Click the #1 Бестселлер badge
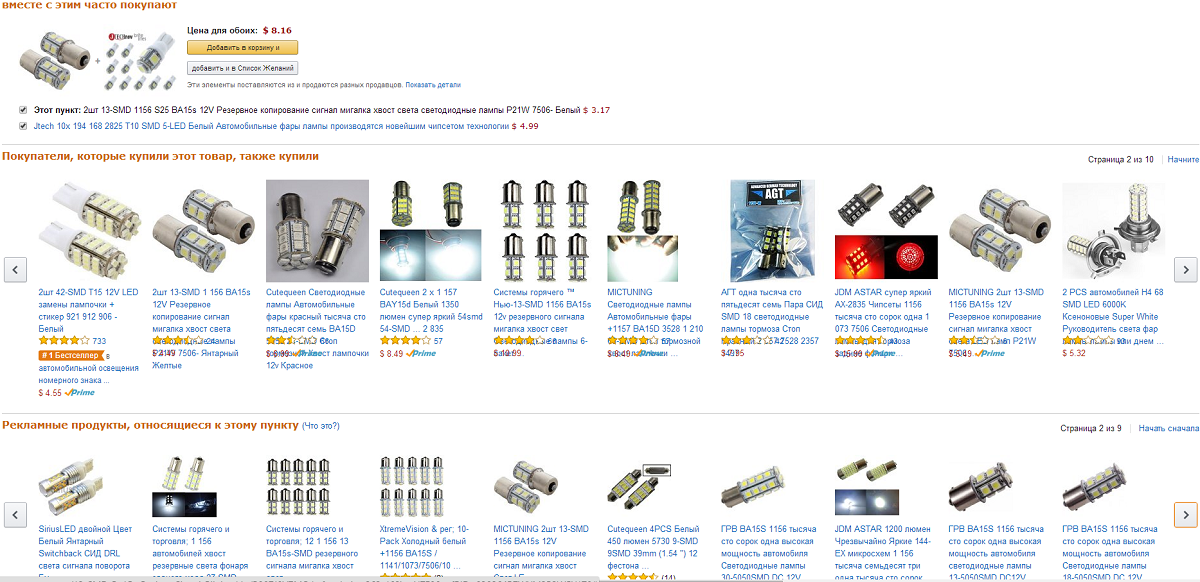Viewport: 1200px width, 582px height. 71,355
